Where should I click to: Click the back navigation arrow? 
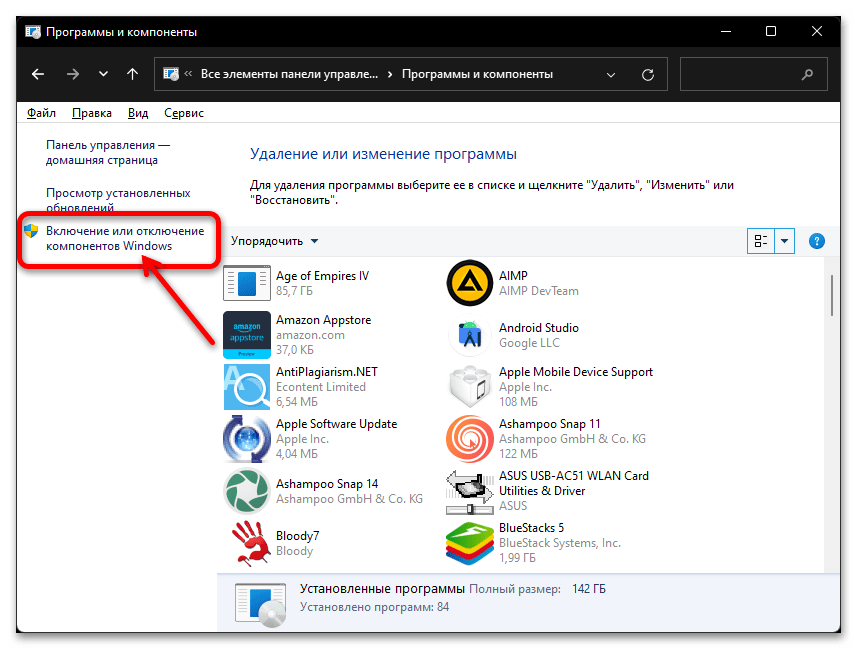(38, 74)
